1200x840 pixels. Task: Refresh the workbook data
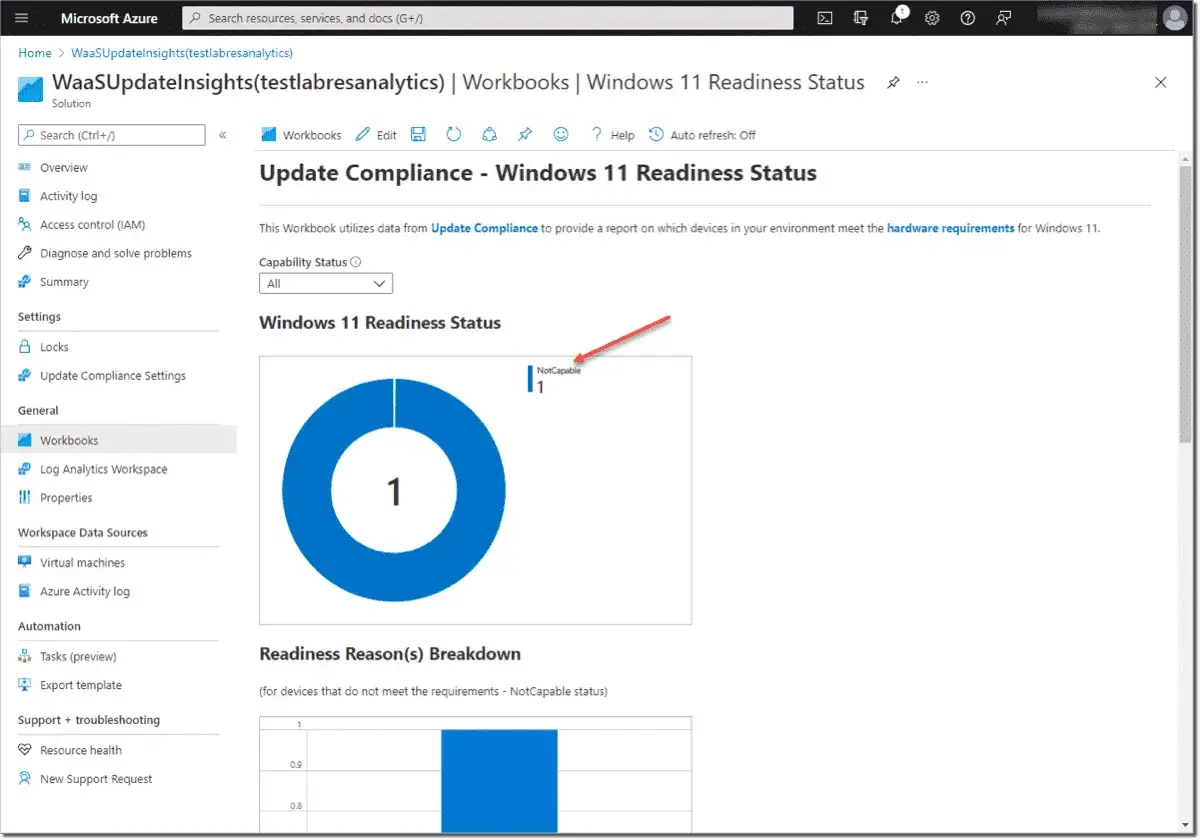tap(454, 135)
